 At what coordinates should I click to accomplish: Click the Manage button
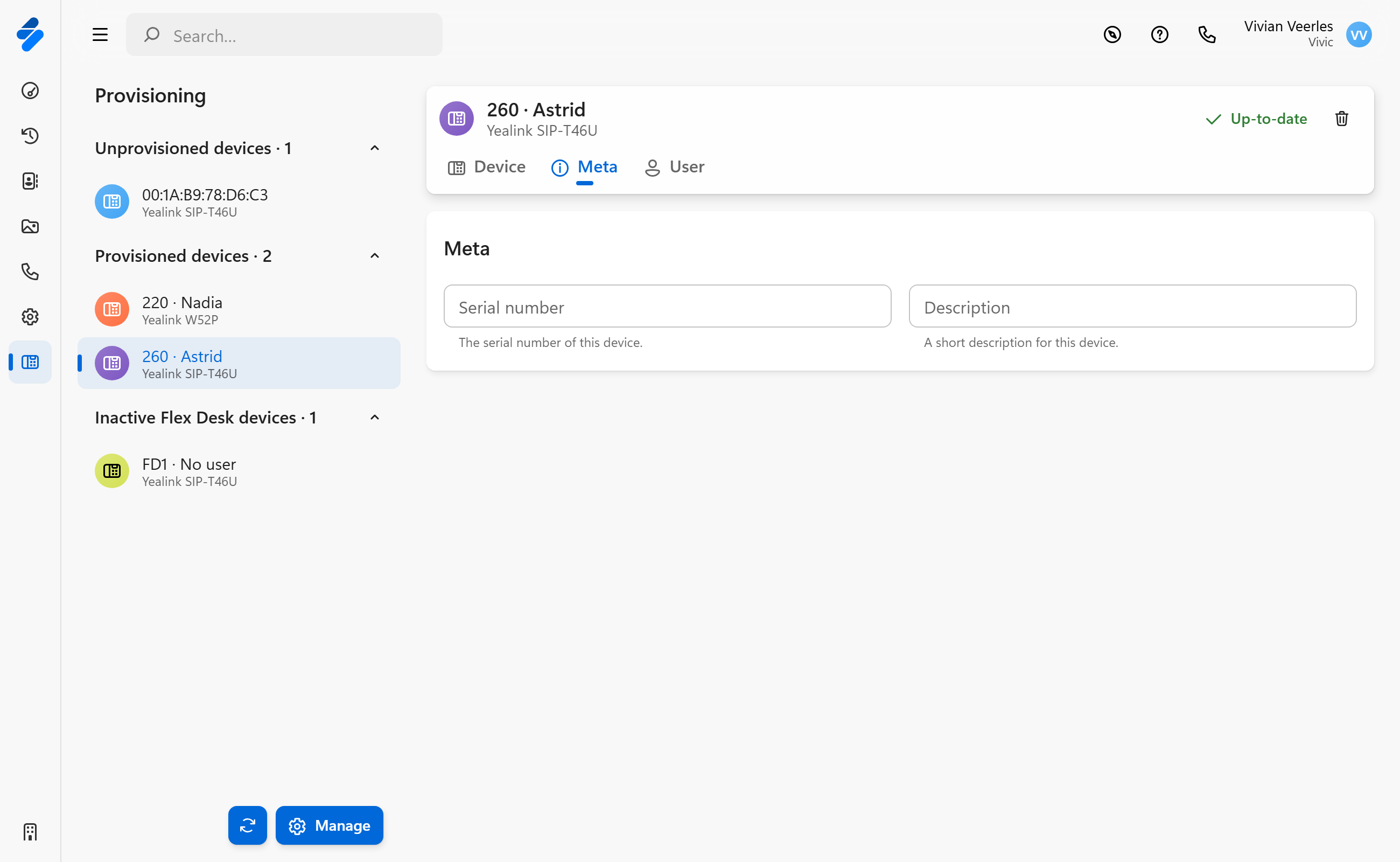330,825
